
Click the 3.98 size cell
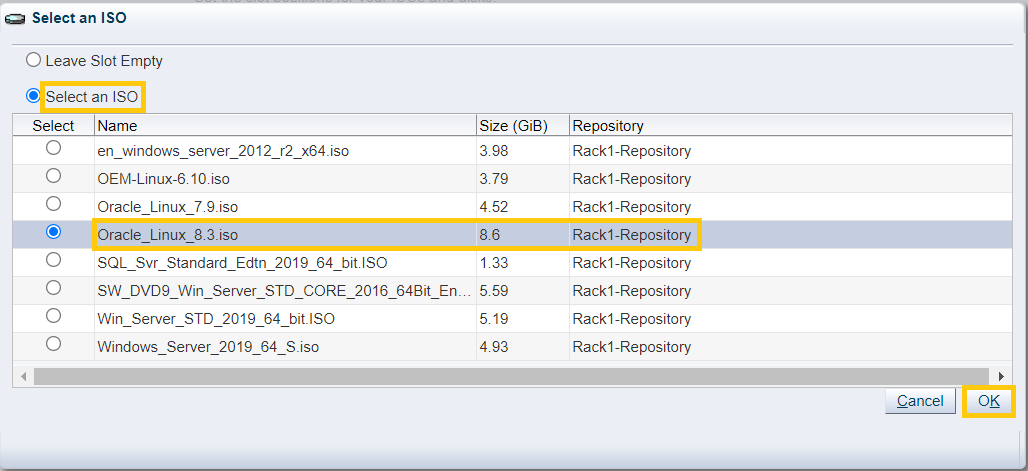523,151
